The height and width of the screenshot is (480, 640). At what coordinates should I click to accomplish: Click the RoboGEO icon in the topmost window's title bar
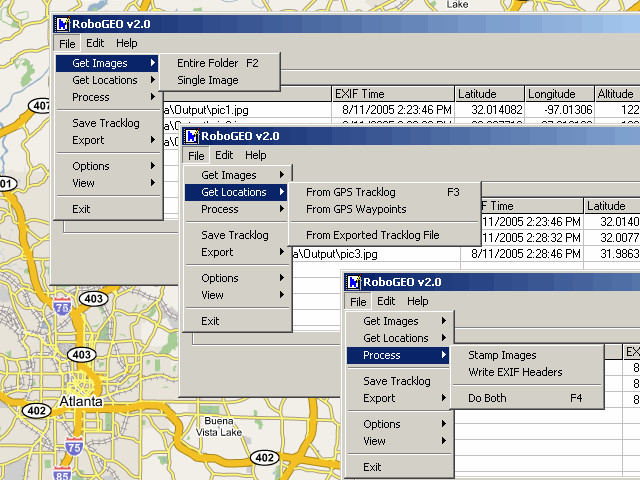63,24
